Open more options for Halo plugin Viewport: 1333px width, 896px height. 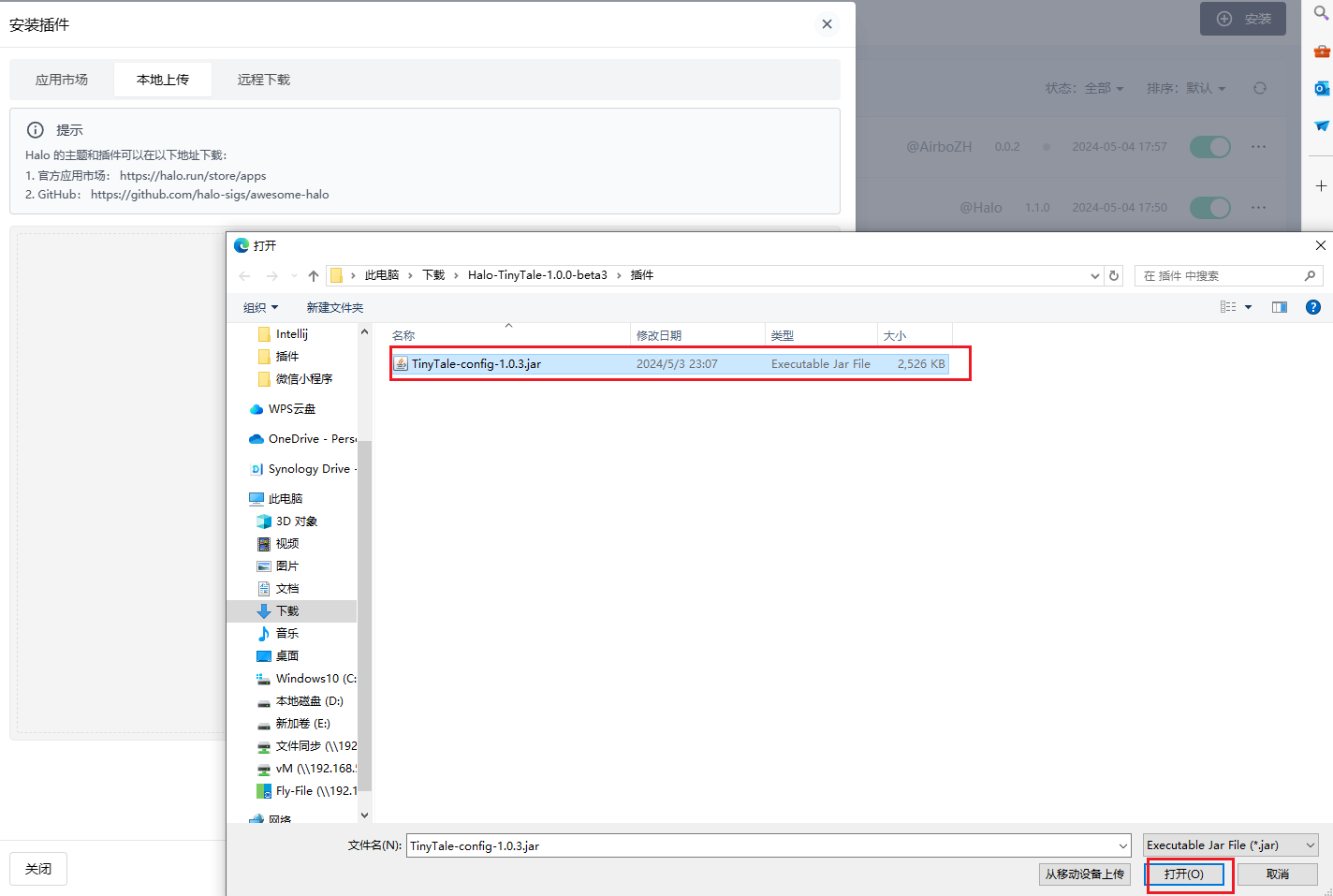[x=1258, y=207]
